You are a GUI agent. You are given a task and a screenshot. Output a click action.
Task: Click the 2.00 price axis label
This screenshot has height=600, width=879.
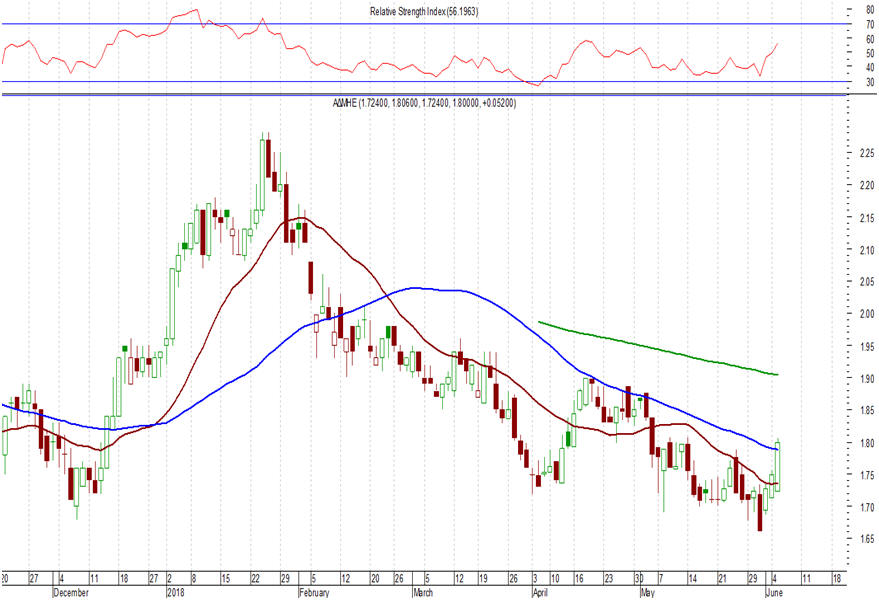(867, 314)
